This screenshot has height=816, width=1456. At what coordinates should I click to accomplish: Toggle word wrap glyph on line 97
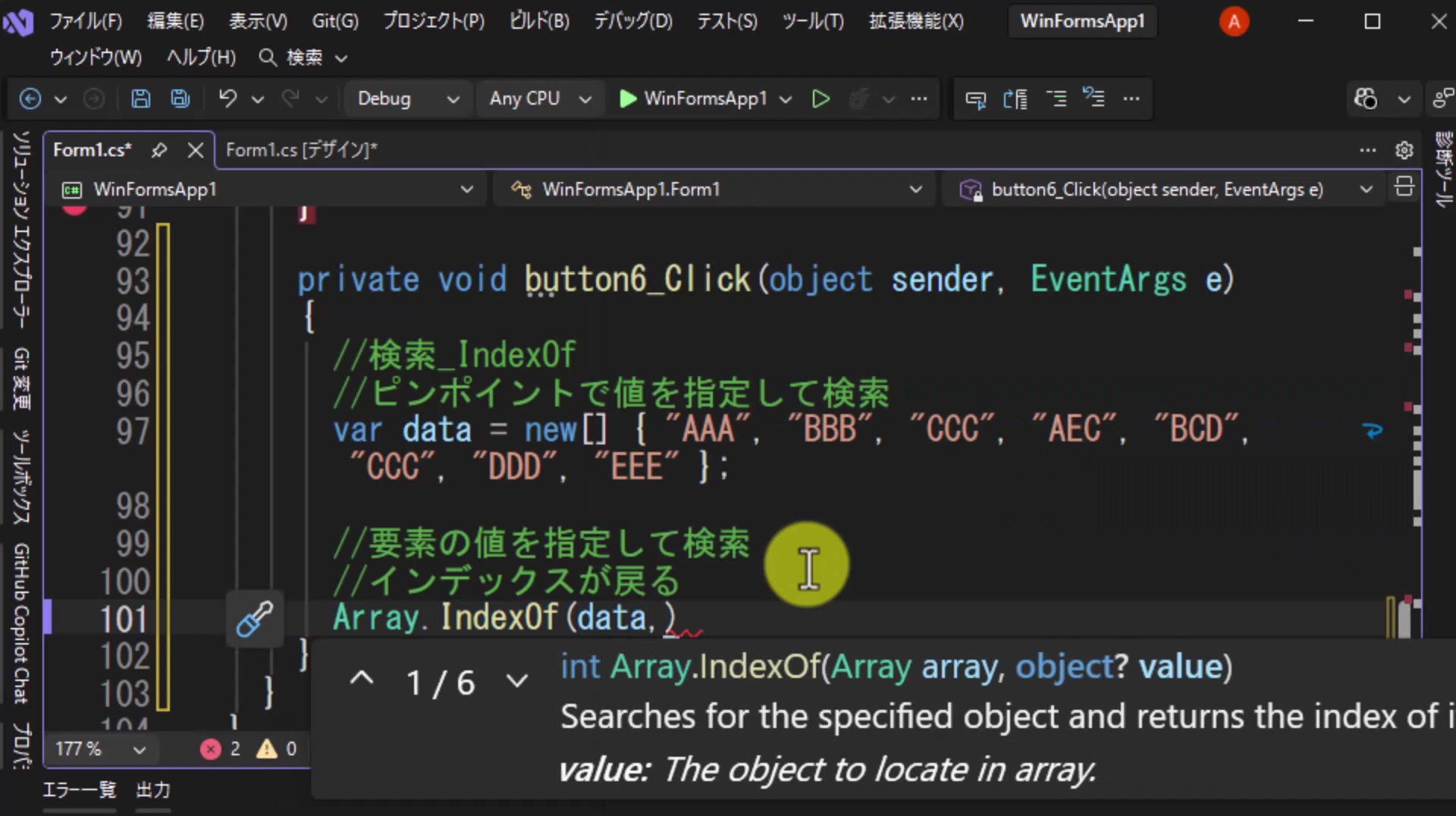[1373, 431]
